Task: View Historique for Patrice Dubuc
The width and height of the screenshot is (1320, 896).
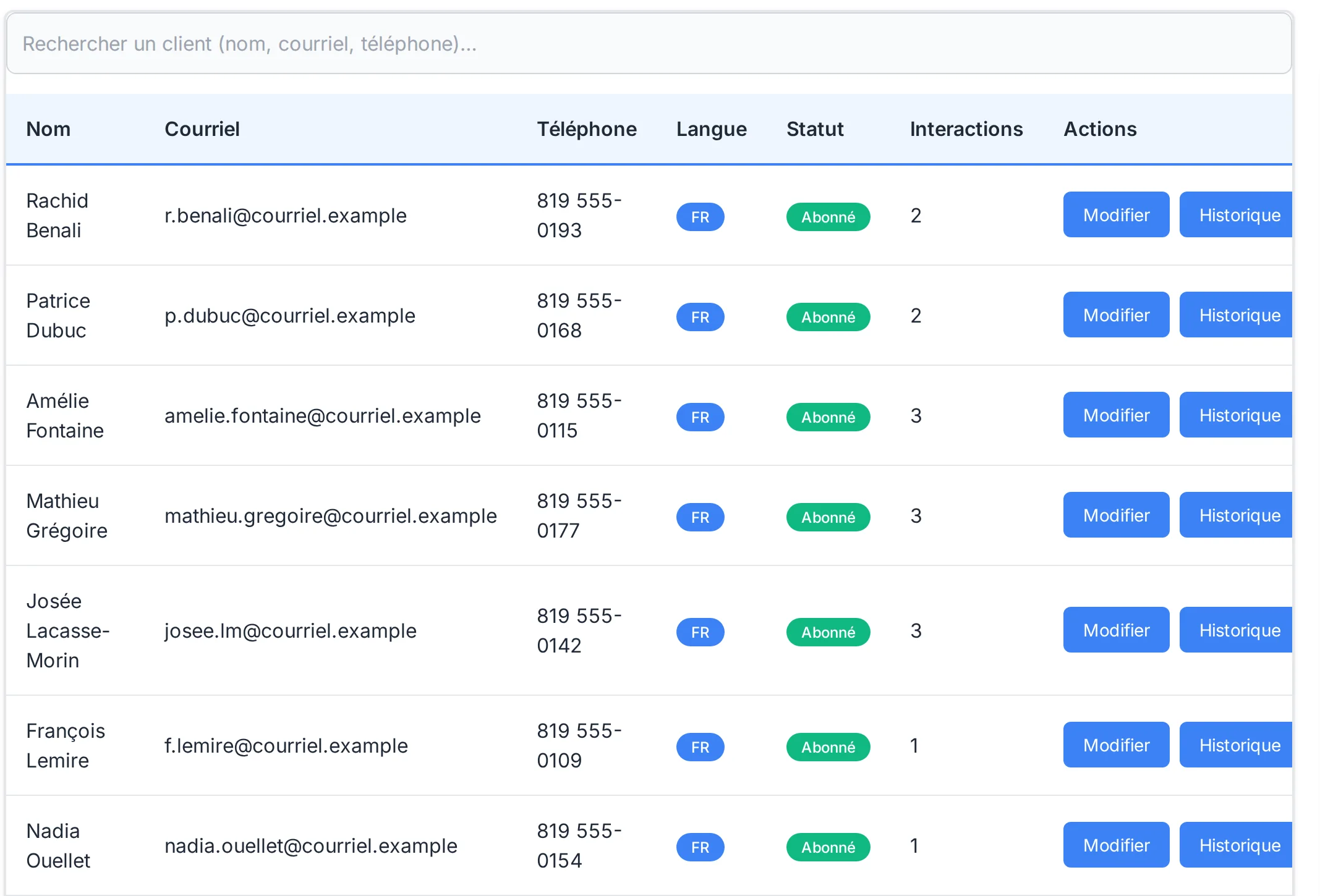Action: click(x=1235, y=315)
